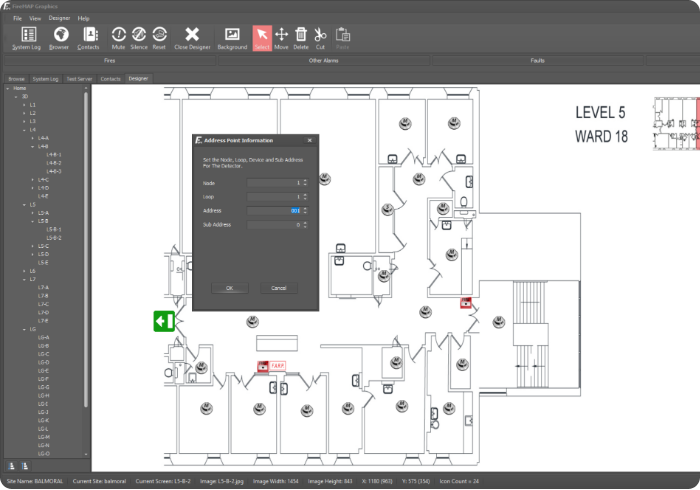Expand the L6 tree node

(x=24, y=271)
